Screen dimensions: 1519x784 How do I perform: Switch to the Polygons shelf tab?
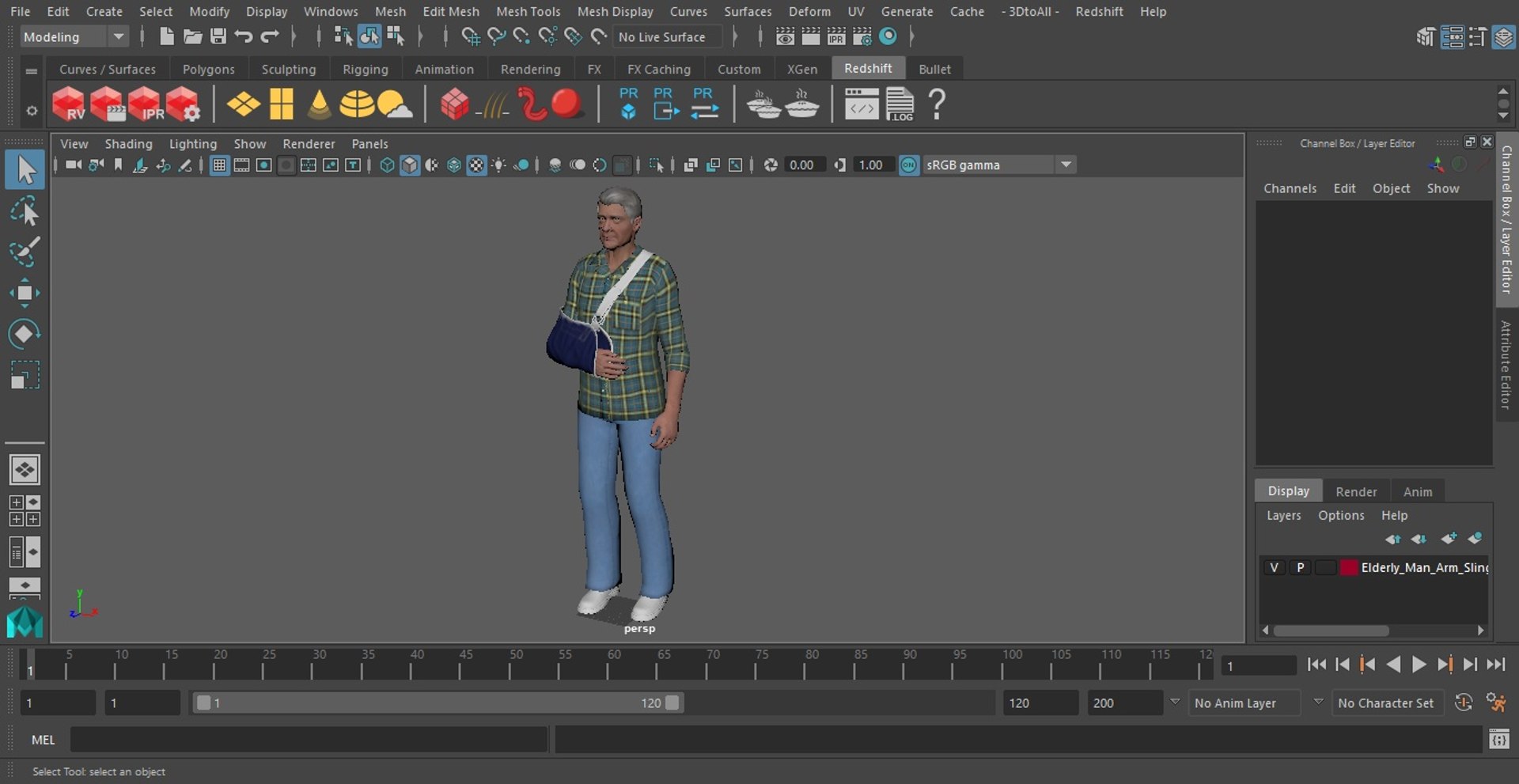pos(208,69)
